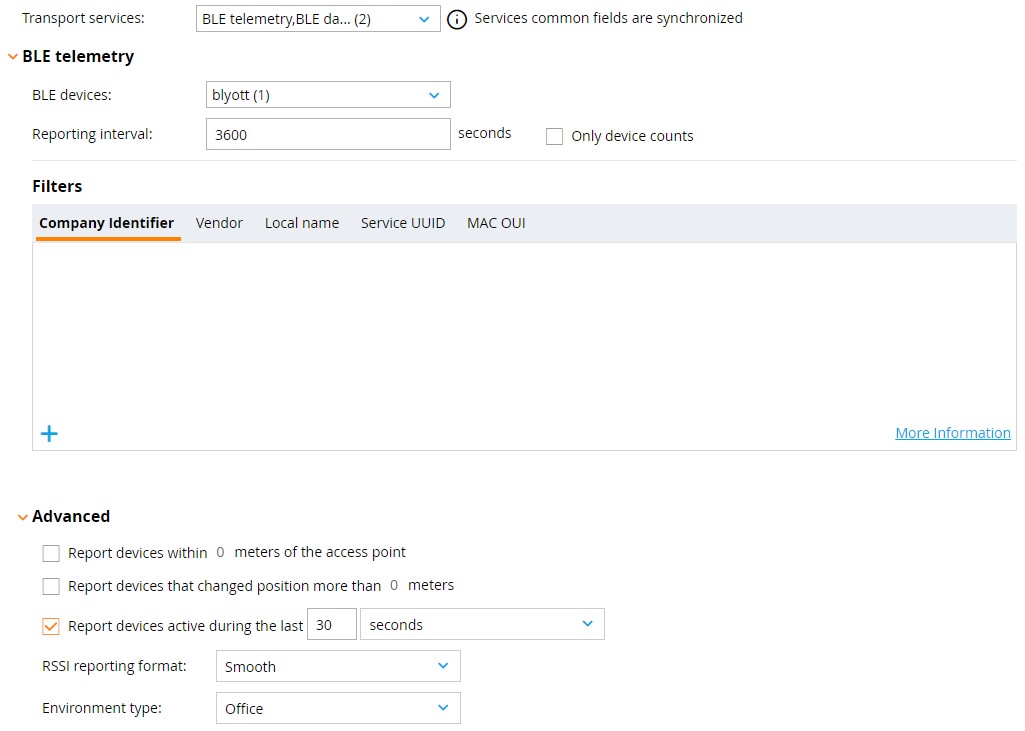Switch to the MAC OUI tab
Screen dimensions: 1025x731
[496, 223]
